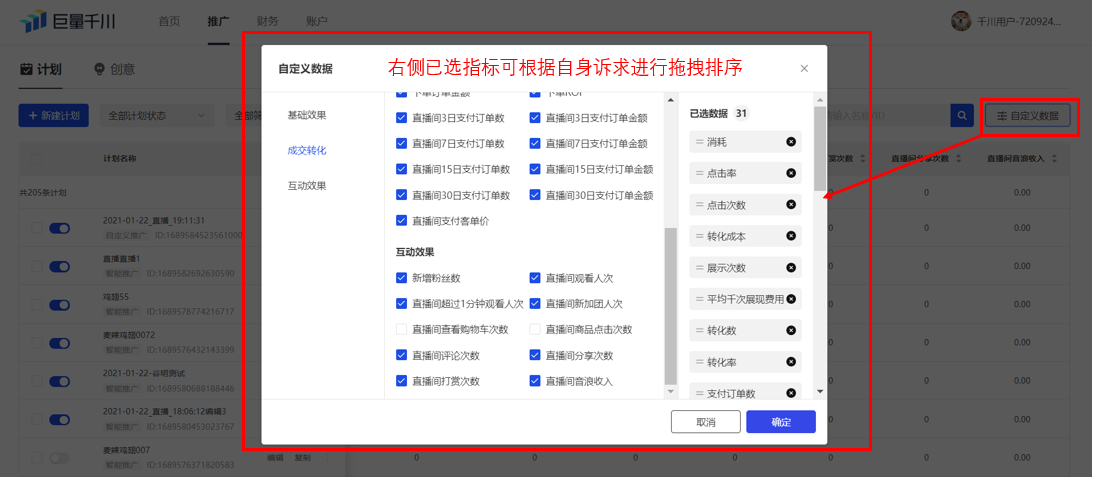The width and height of the screenshot is (1094, 477).
Task: Remove 点击率 from selected data list
Action: 790,173
